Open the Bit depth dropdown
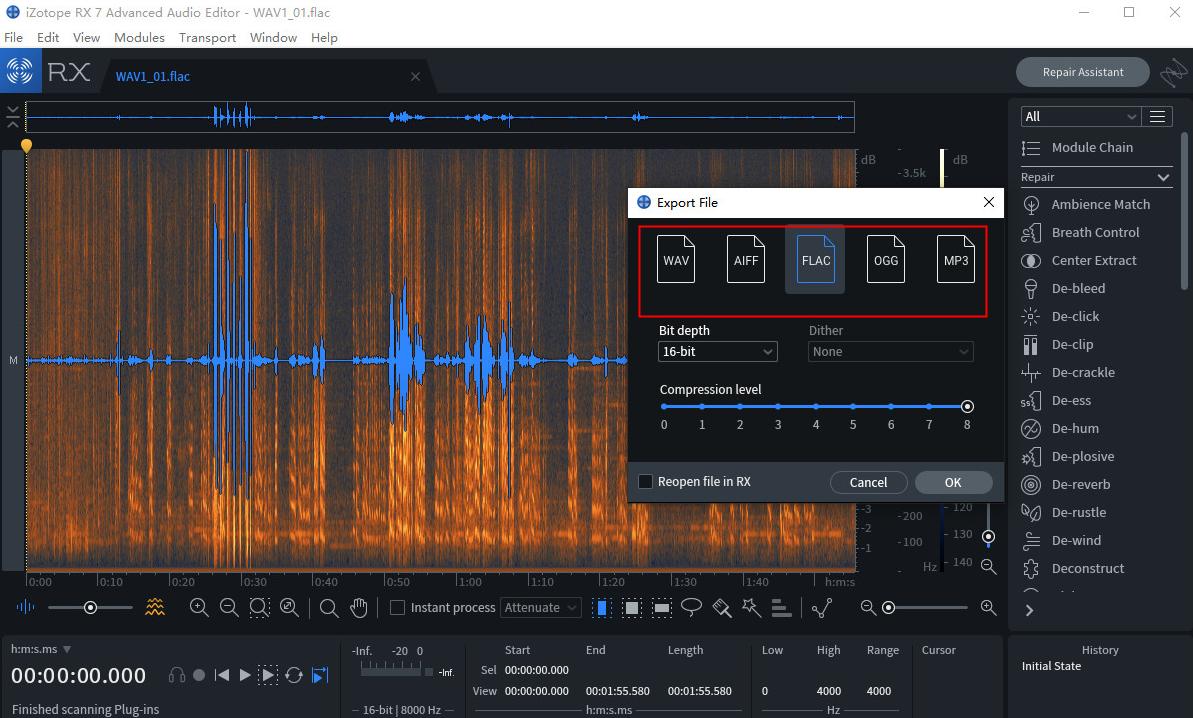This screenshot has width=1193, height=718. [717, 352]
